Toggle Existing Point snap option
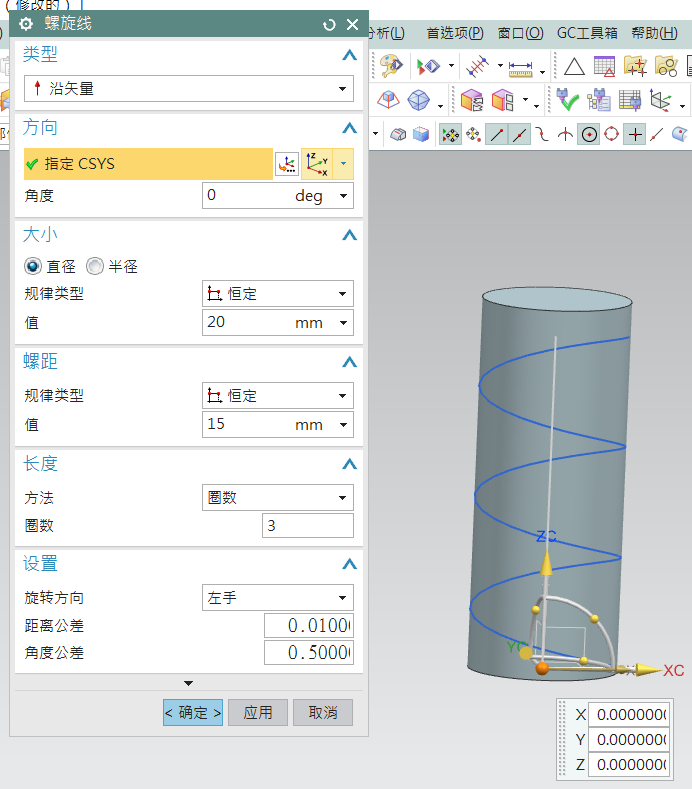Image resolution: width=692 pixels, height=789 pixels. click(x=635, y=134)
